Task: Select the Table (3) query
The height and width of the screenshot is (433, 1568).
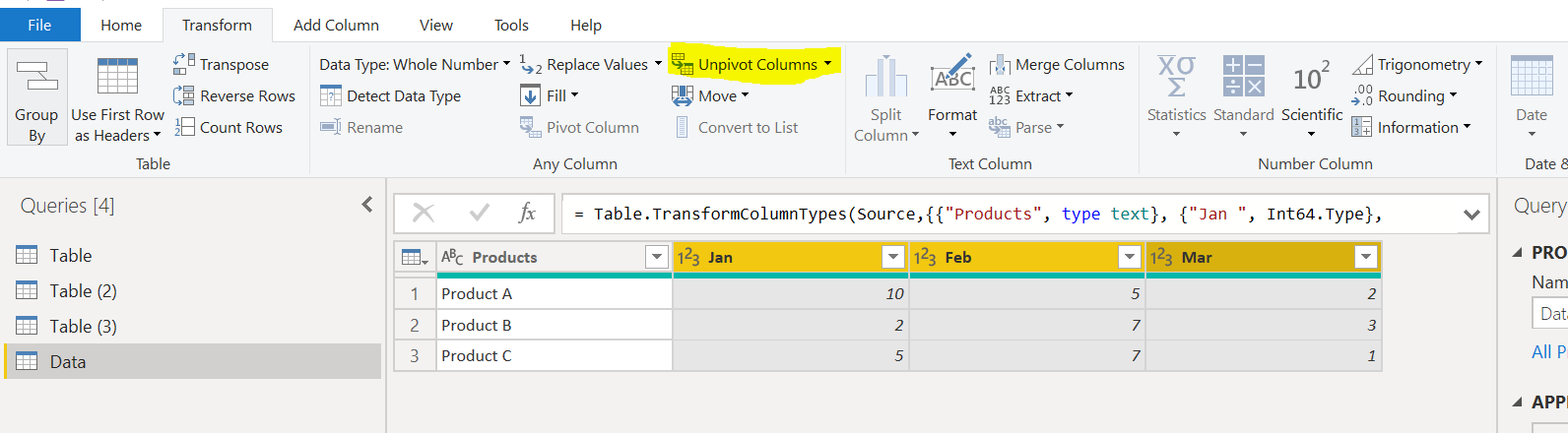Action: click(x=193, y=326)
